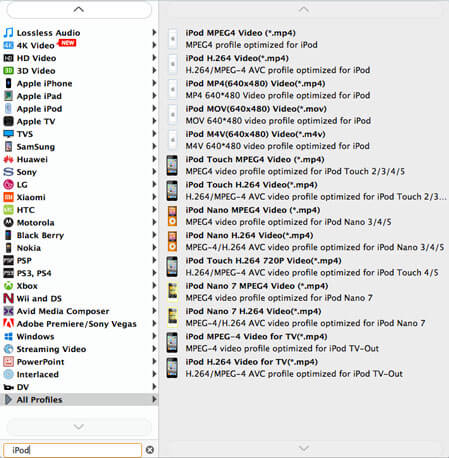Open the Apple iPod category
Screen dimensions: 449x458
[x=79, y=109]
